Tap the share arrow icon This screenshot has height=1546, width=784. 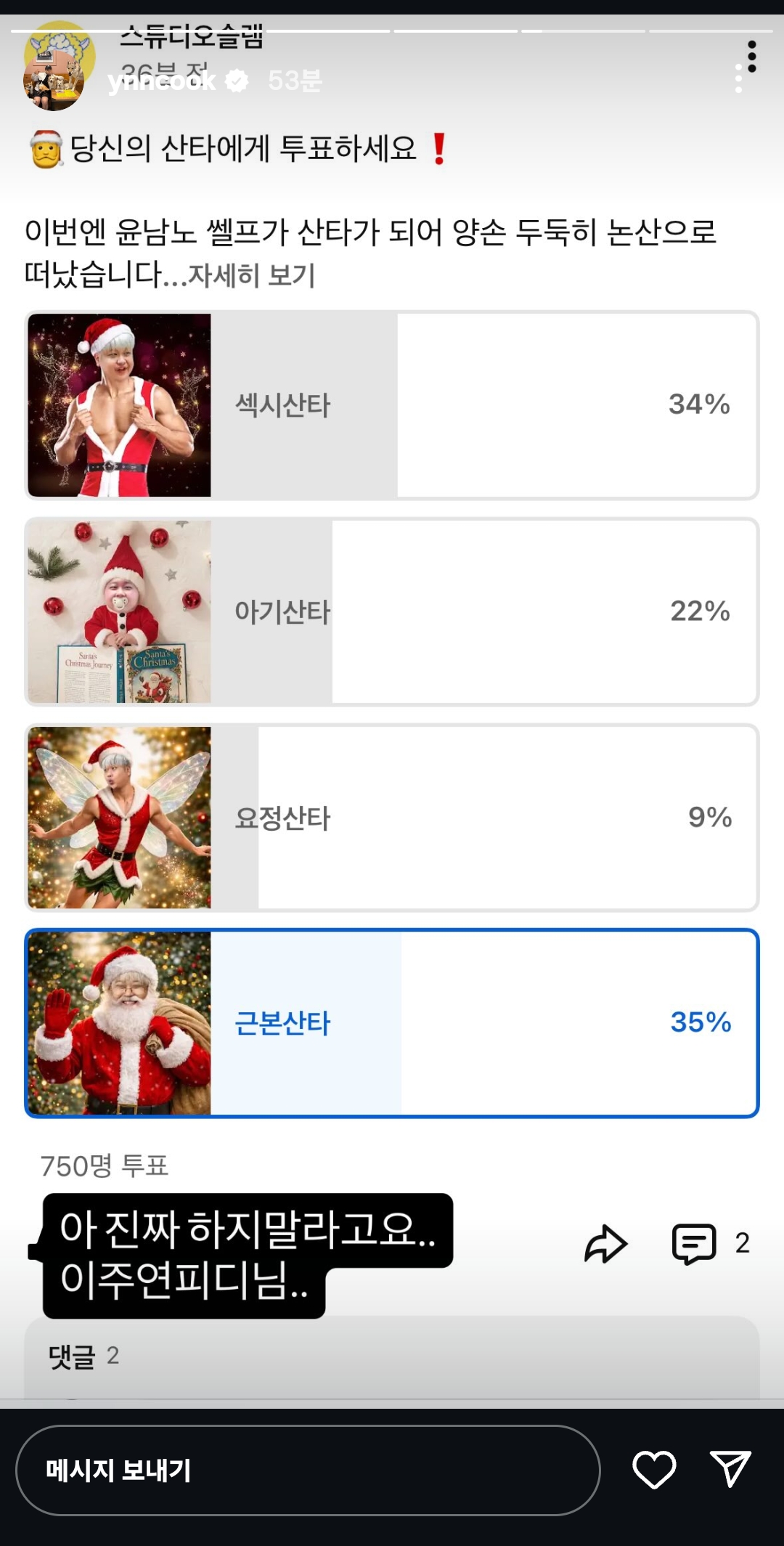(605, 1244)
